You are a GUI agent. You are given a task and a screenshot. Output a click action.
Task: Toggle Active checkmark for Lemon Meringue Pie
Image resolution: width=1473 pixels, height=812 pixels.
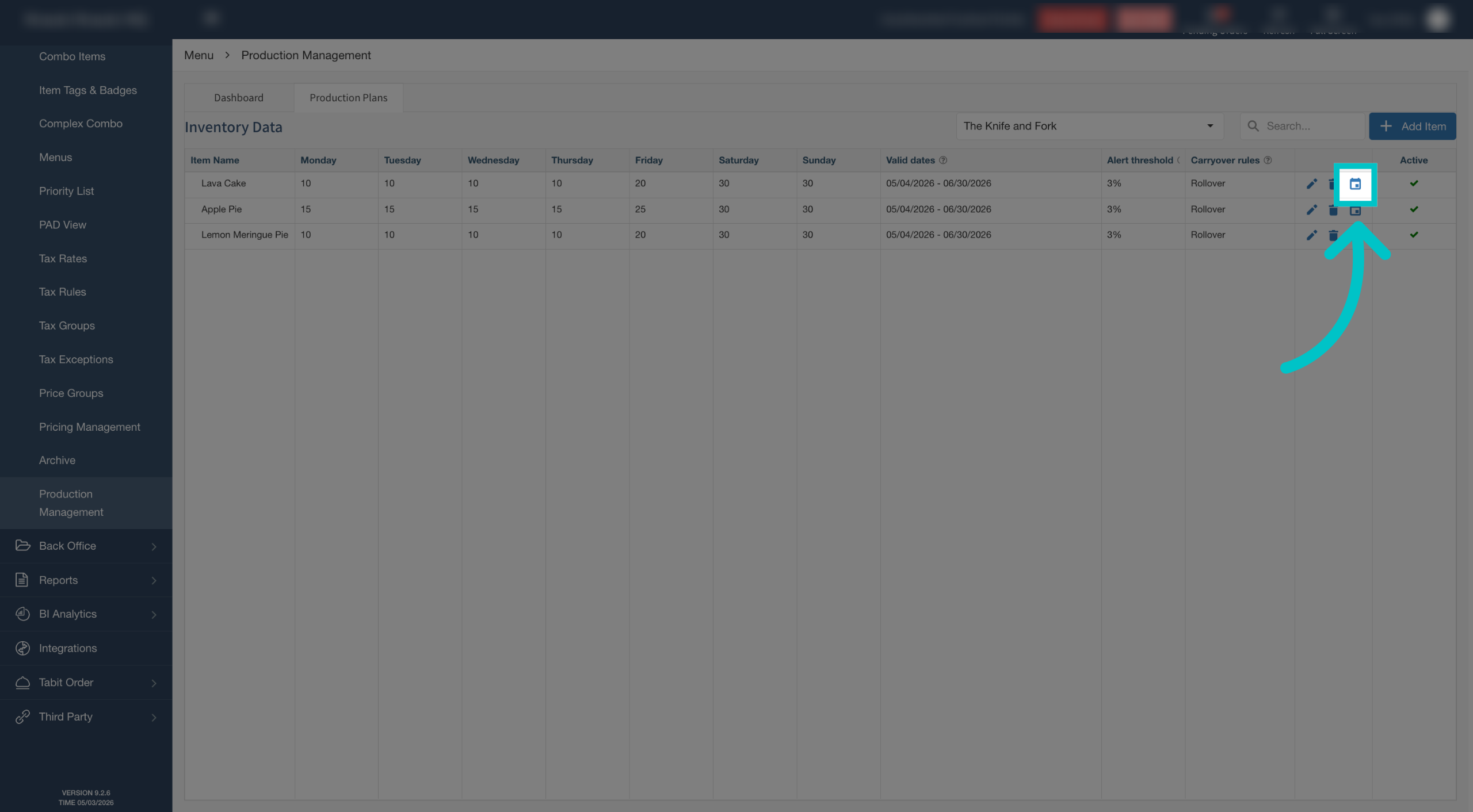[1414, 235]
